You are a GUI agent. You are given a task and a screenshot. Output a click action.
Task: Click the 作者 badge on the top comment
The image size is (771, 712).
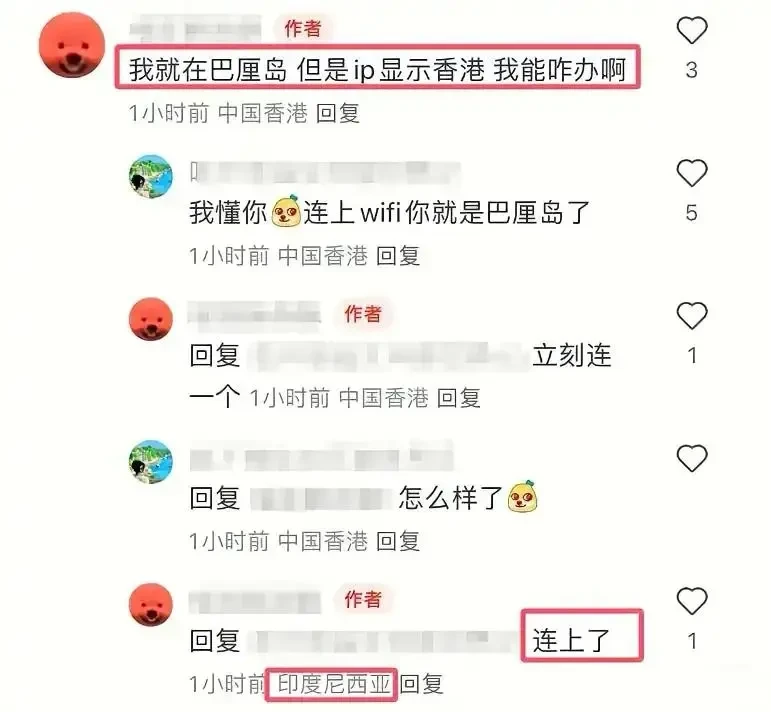click(x=303, y=29)
